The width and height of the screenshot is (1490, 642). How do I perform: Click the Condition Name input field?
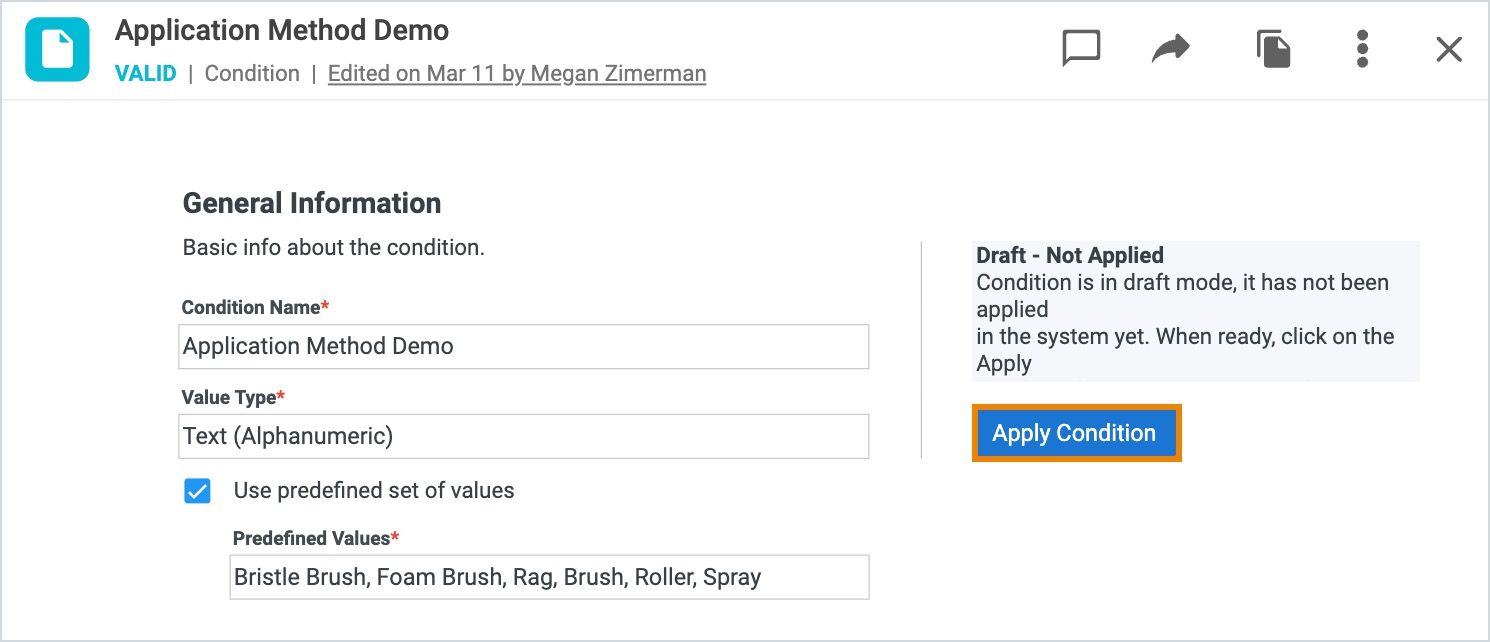click(x=524, y=346)
